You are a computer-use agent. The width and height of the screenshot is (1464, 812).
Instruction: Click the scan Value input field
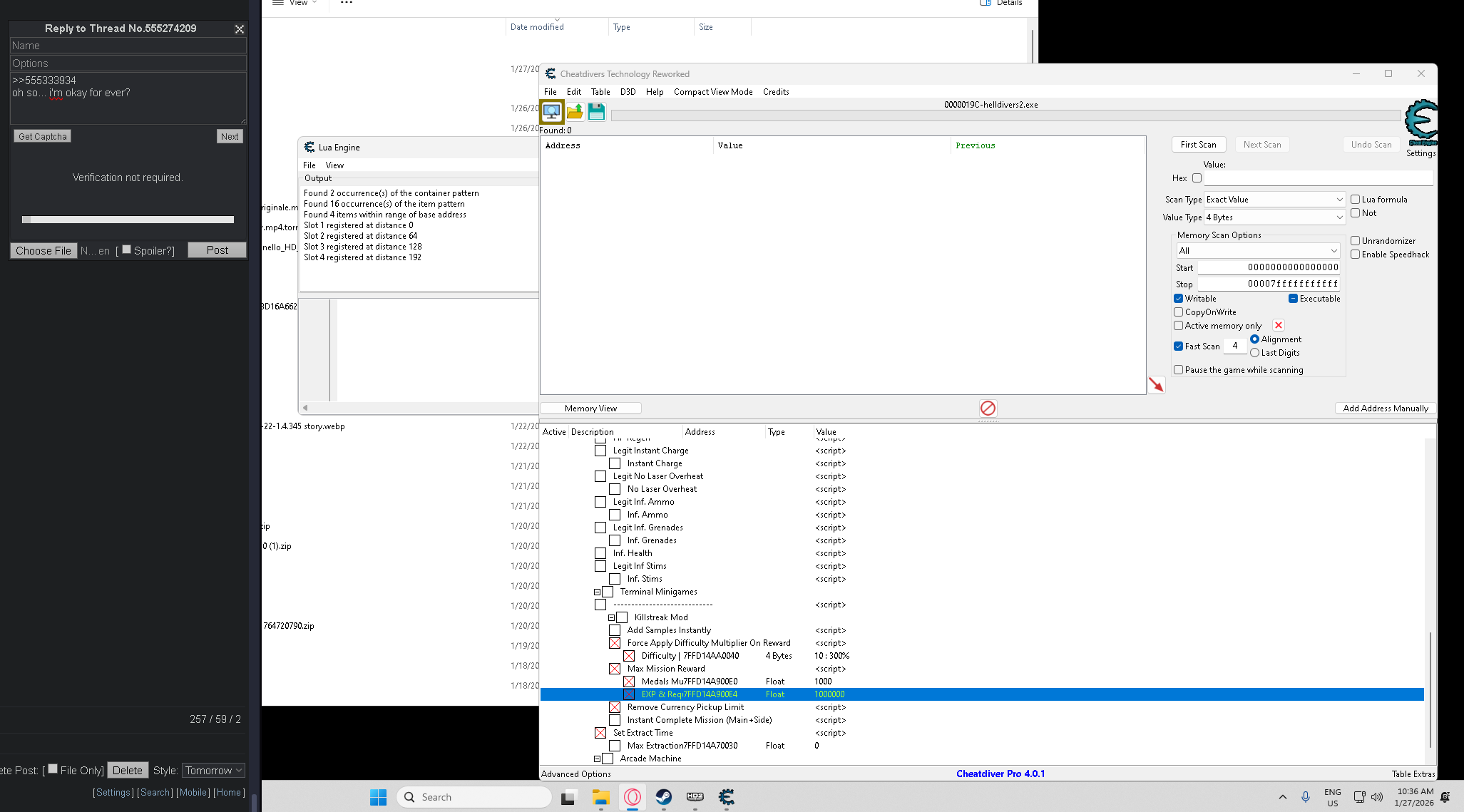click(1318, 178)
